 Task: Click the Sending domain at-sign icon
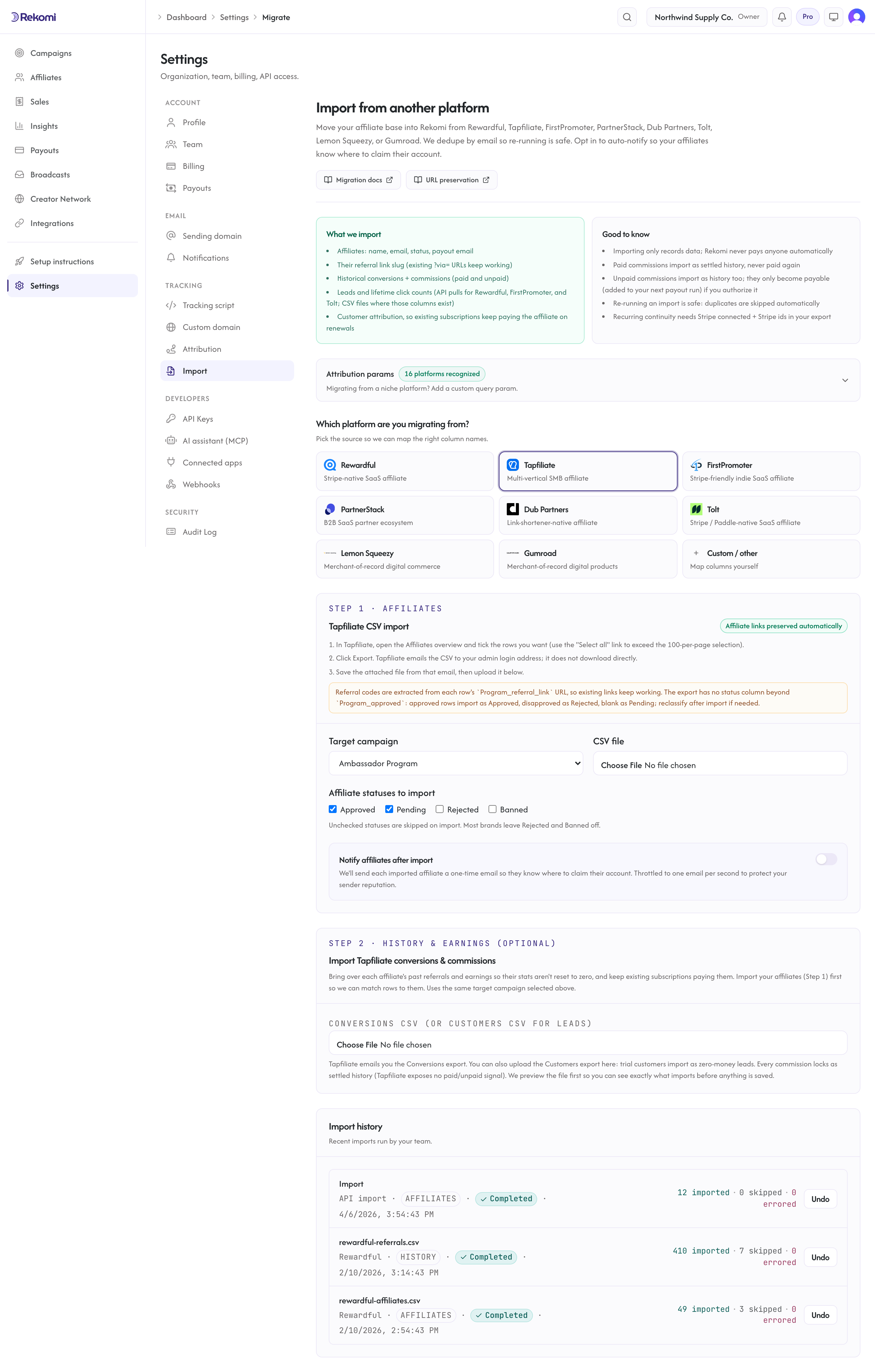click(171, 236)
